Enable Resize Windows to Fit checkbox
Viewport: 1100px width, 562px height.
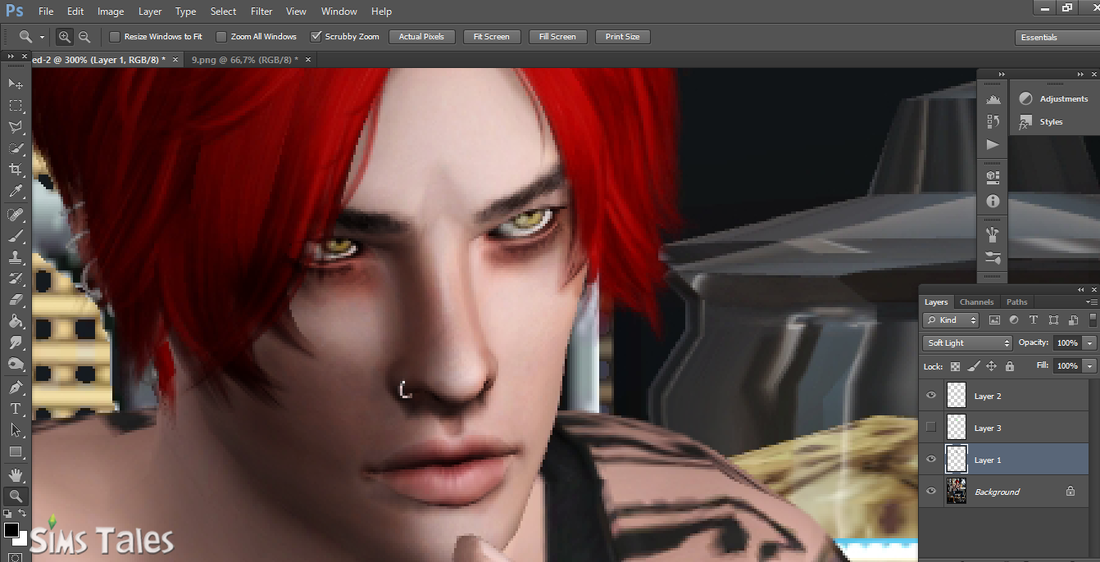pos(115,36)
